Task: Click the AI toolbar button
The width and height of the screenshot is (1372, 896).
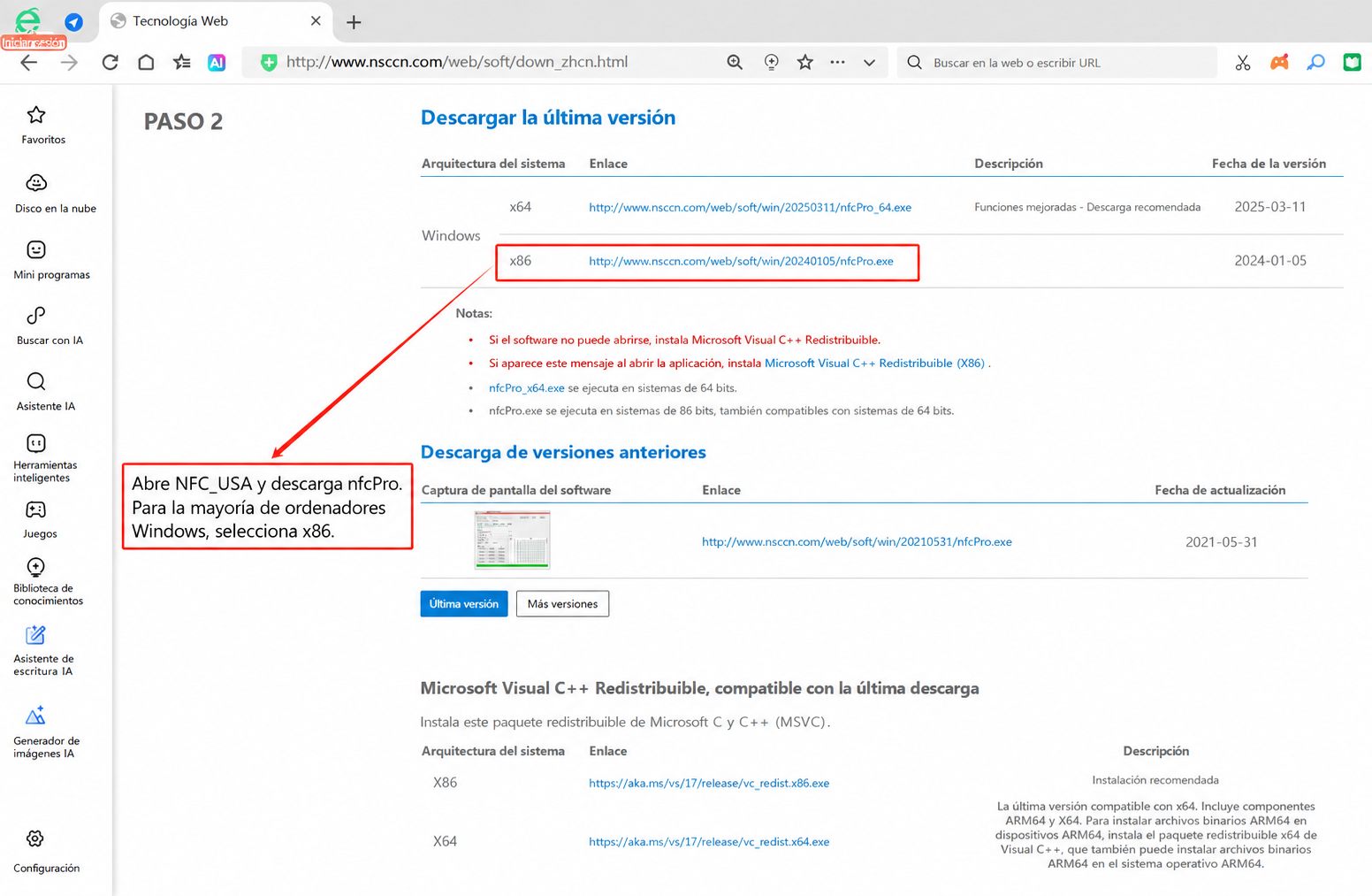Action: 217,63
